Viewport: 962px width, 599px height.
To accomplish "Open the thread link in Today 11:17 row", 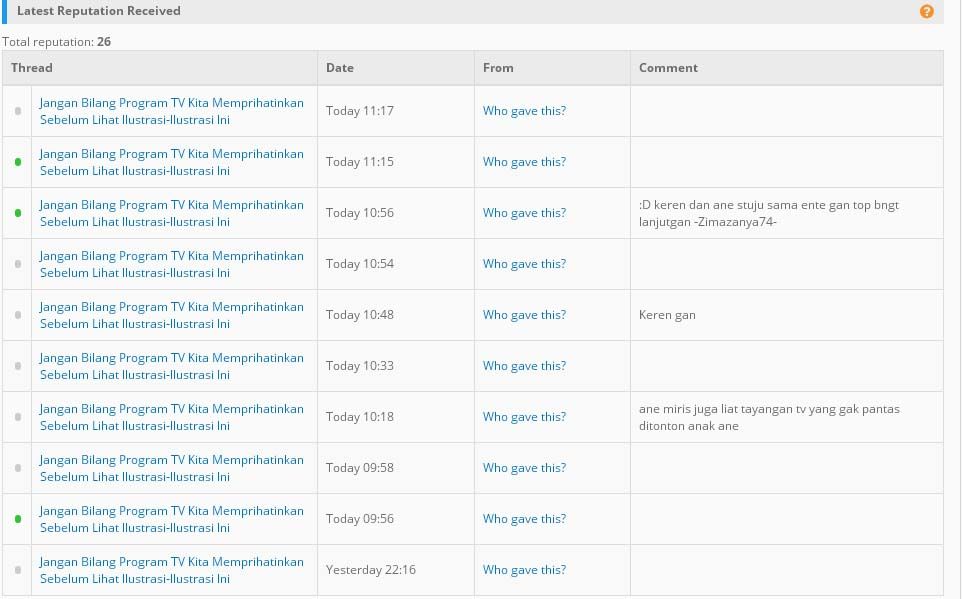I will [171, 111].
